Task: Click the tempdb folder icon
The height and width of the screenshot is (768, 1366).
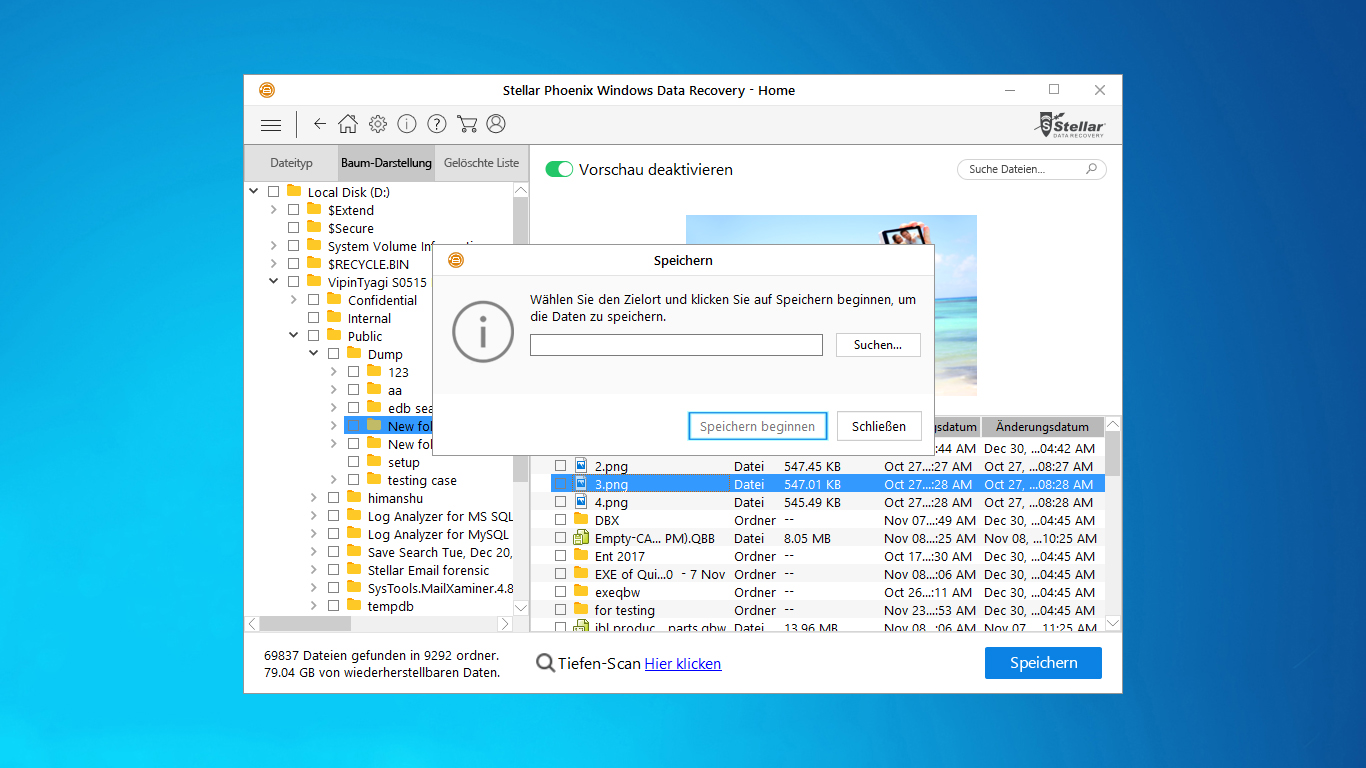Action: pyautogui.click(x=354, y=605)
